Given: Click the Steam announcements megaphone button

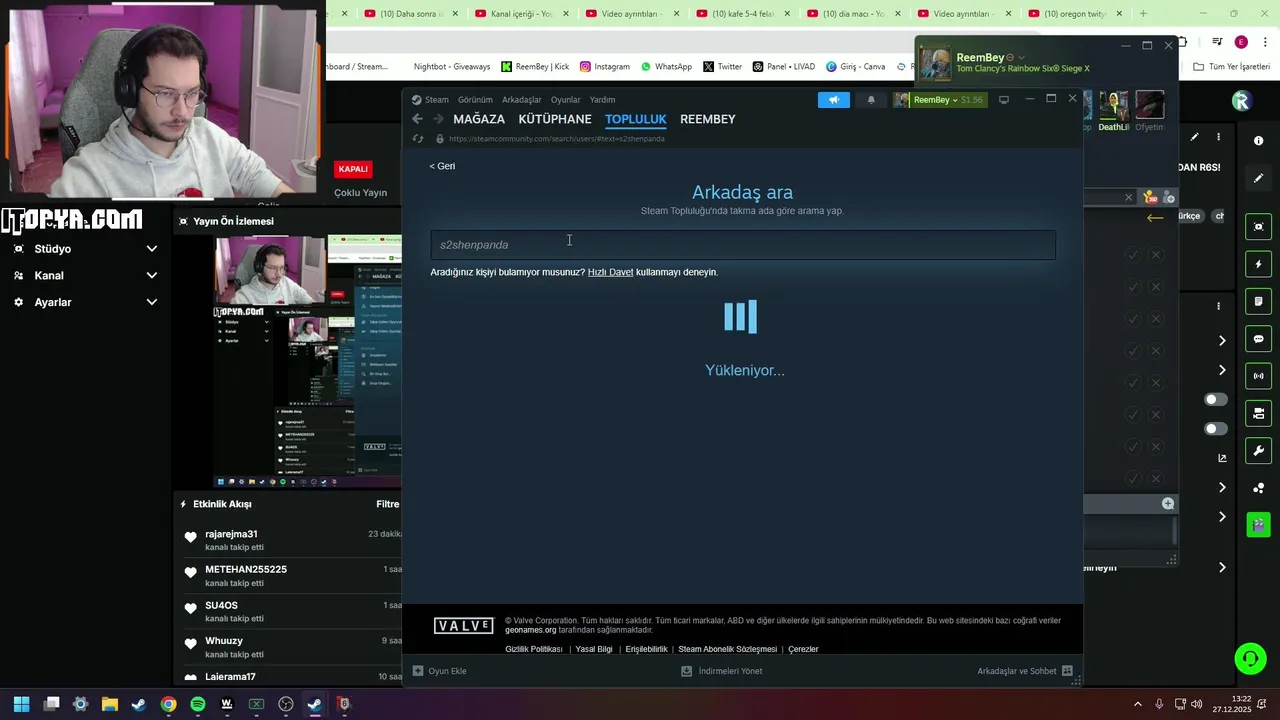Looking at the screenshot, I should click(833, 100).
